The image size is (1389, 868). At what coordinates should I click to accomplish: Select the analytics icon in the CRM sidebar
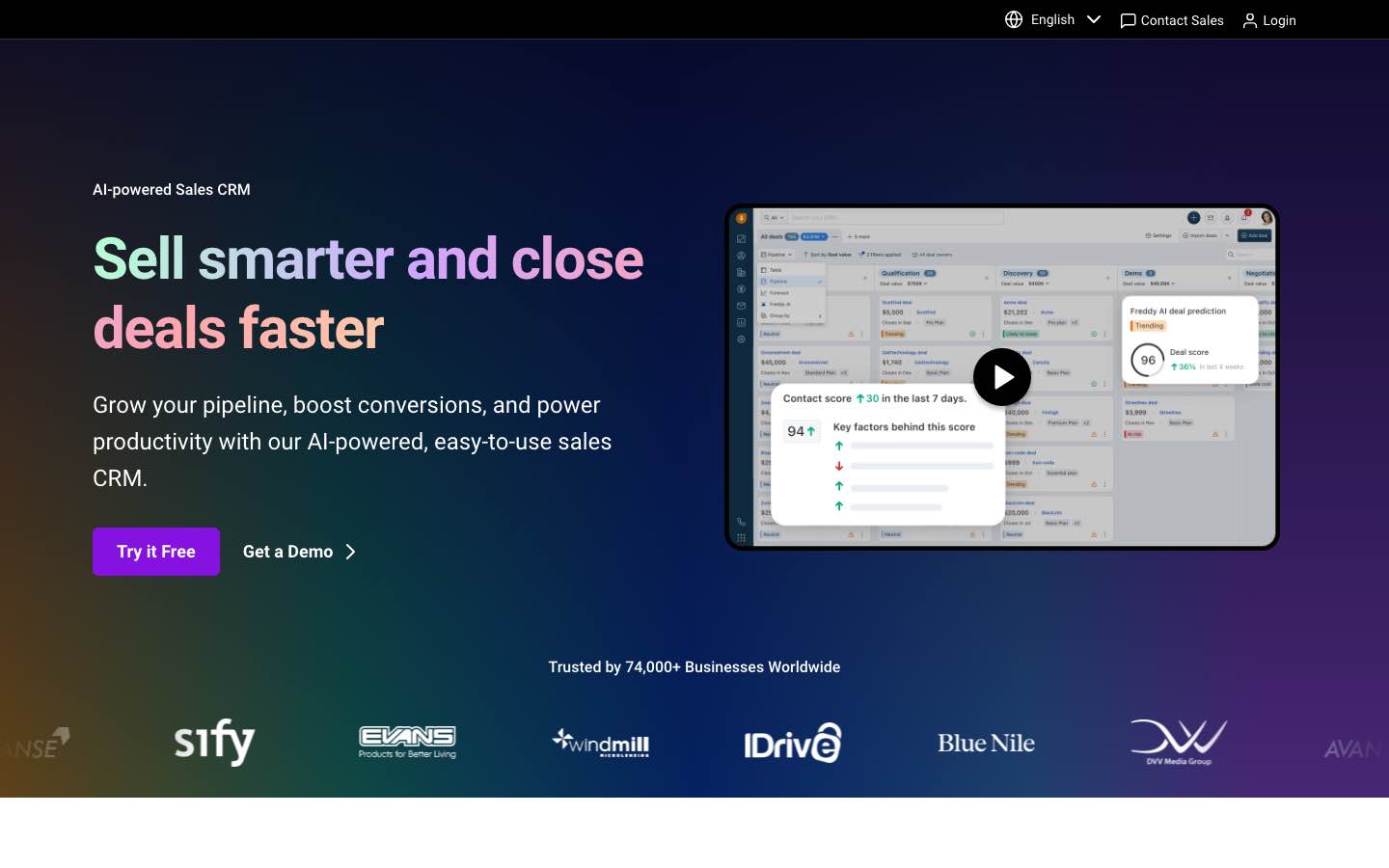click(x=741, y=322)
